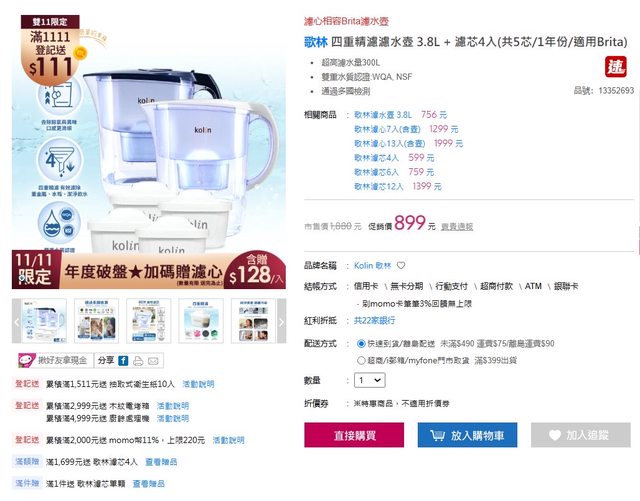Open 濾心相容Brita濾水壺 category link
This screenshot has height=501, width=640.
[346, 21]
